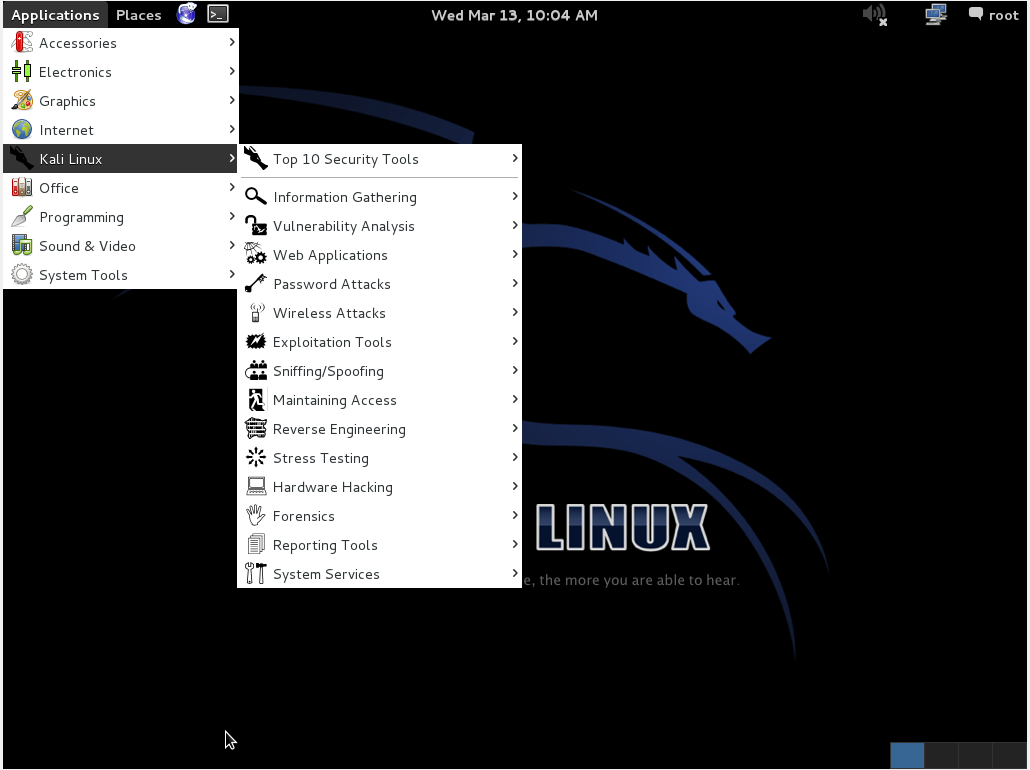Click the magnifier icon beside Information Gathering

(256, 196)
